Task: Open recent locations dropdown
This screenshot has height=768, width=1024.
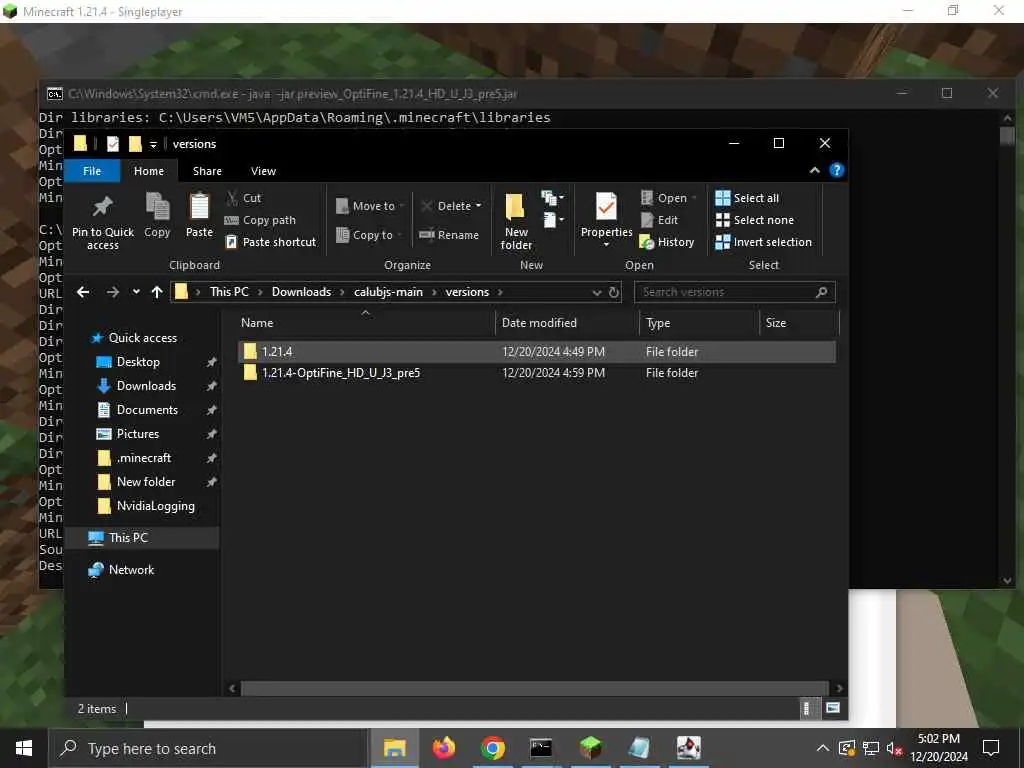Action: click(136, 292)
